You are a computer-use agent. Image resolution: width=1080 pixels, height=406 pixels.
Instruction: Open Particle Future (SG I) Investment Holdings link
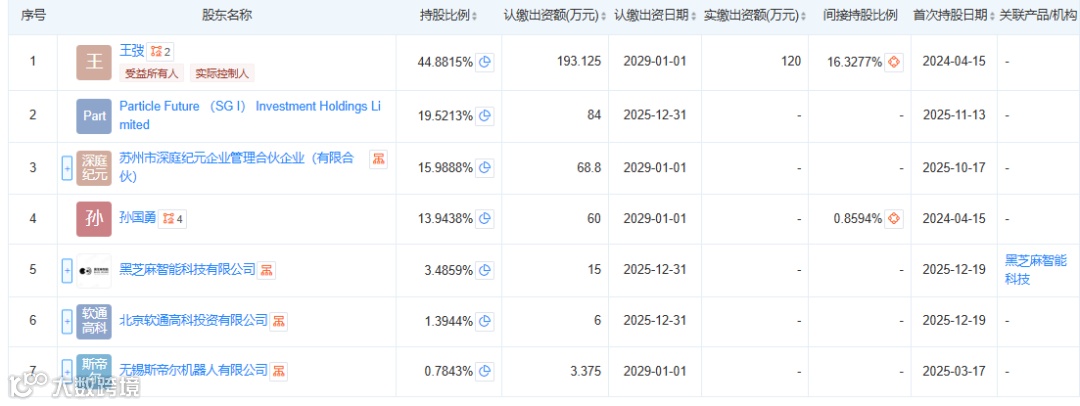(x=250, y=116)
